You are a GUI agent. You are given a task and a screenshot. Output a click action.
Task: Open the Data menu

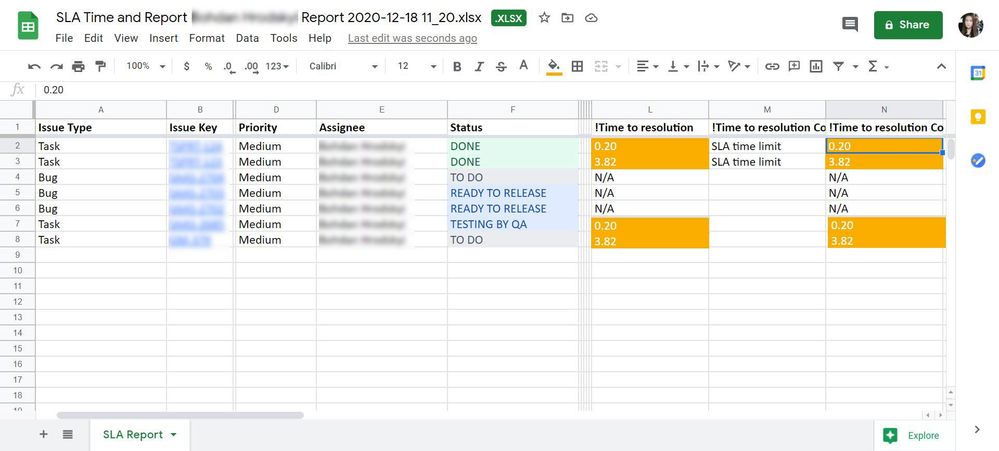click(x=247, y=38)
